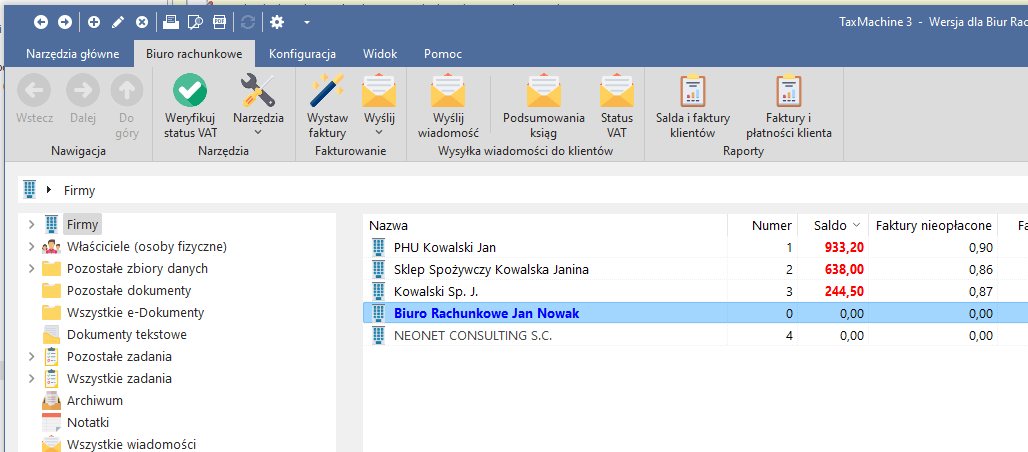Expand the Wszystkie zadania tree node

point(32,379)
